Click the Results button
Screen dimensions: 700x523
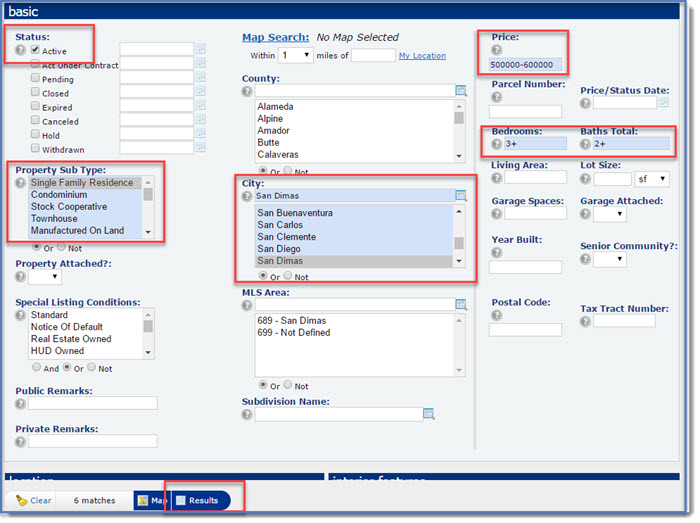pyautogui.click(x=196, y=500)
